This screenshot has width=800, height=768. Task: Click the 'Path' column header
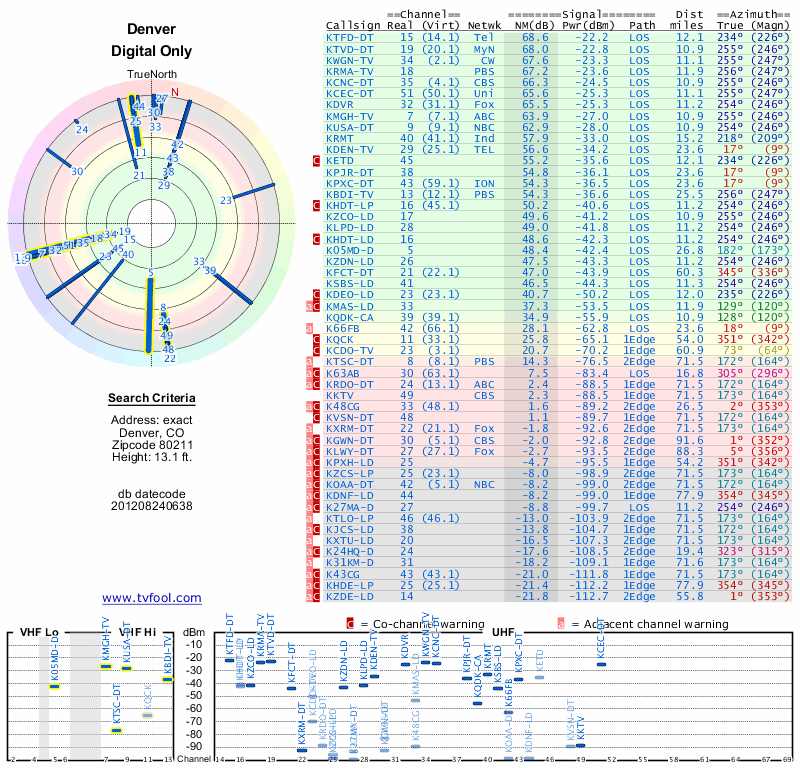642,26
